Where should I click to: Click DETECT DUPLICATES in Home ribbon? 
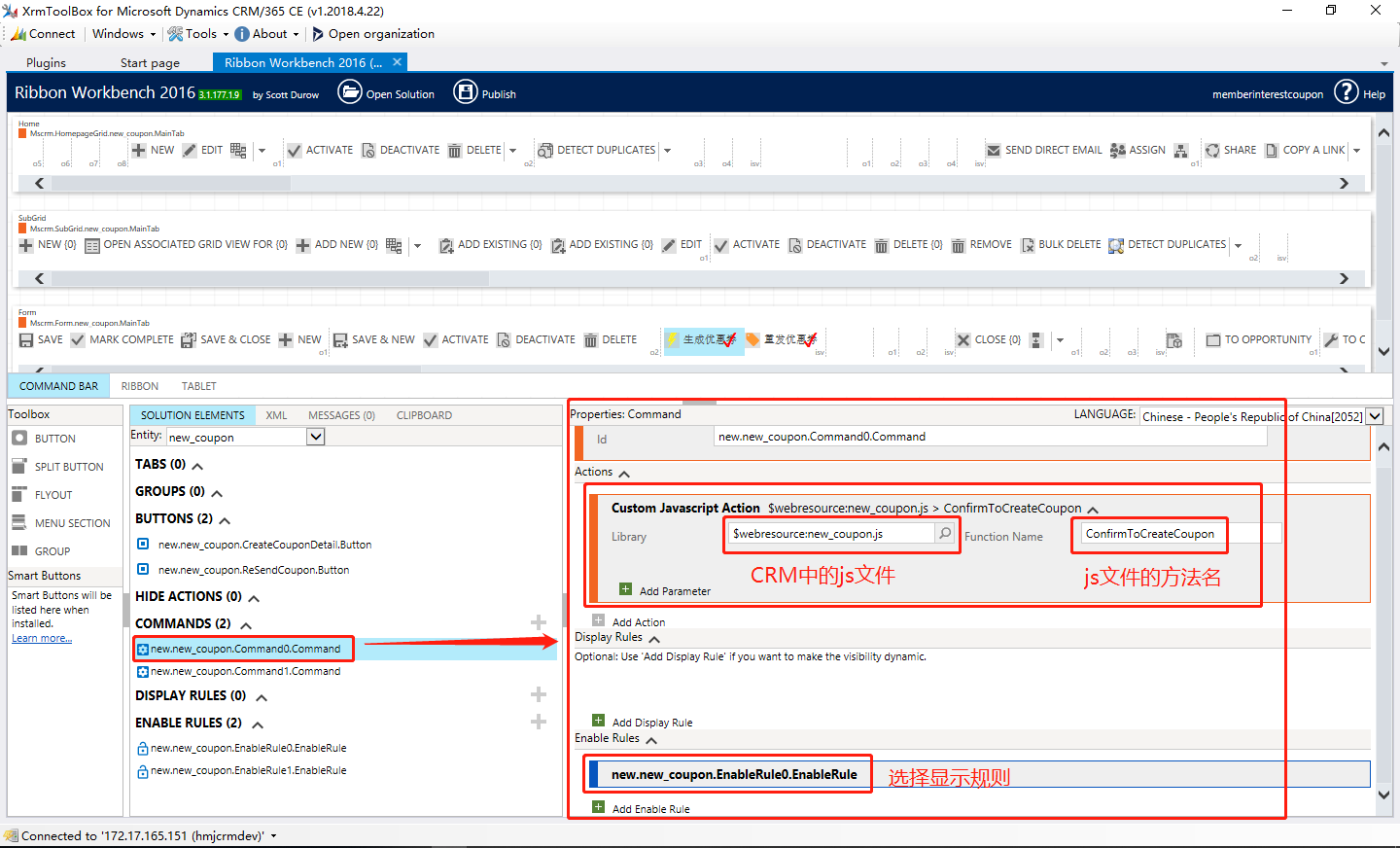pos(597,150)
